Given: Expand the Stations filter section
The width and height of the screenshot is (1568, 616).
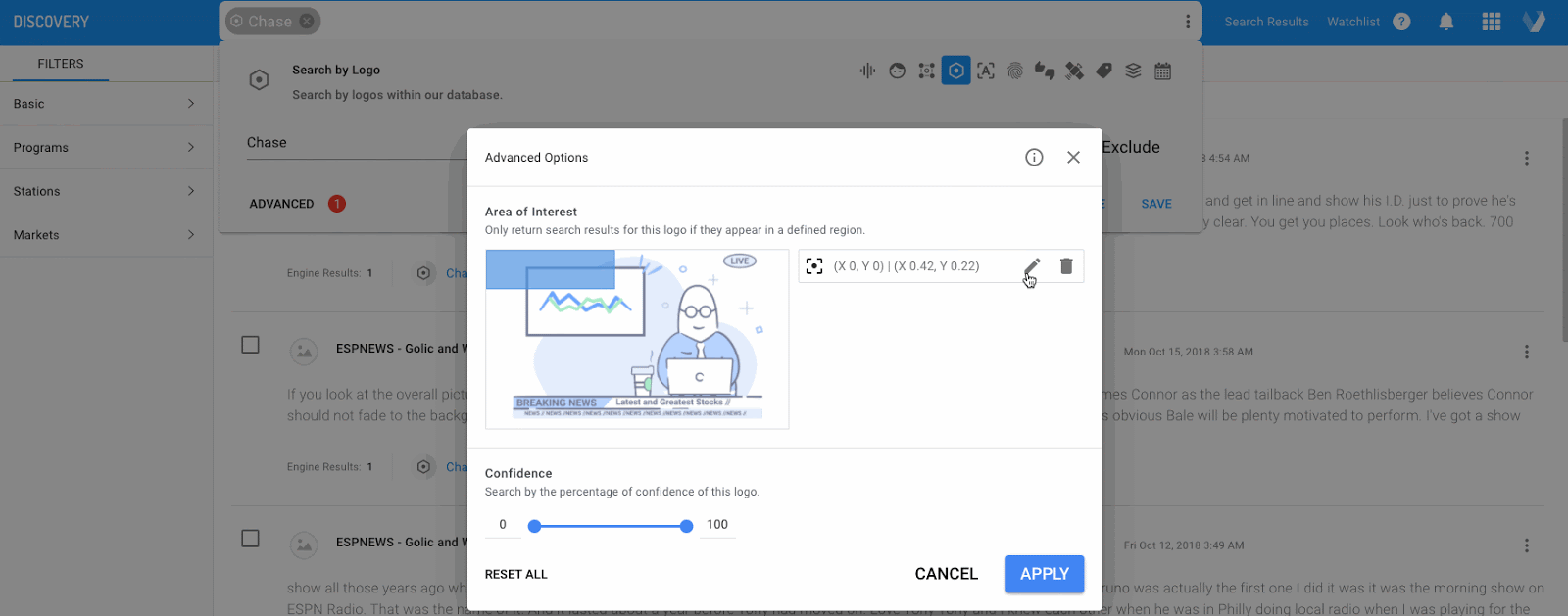Looking at the screenshot, I should (x=106, y=191).
